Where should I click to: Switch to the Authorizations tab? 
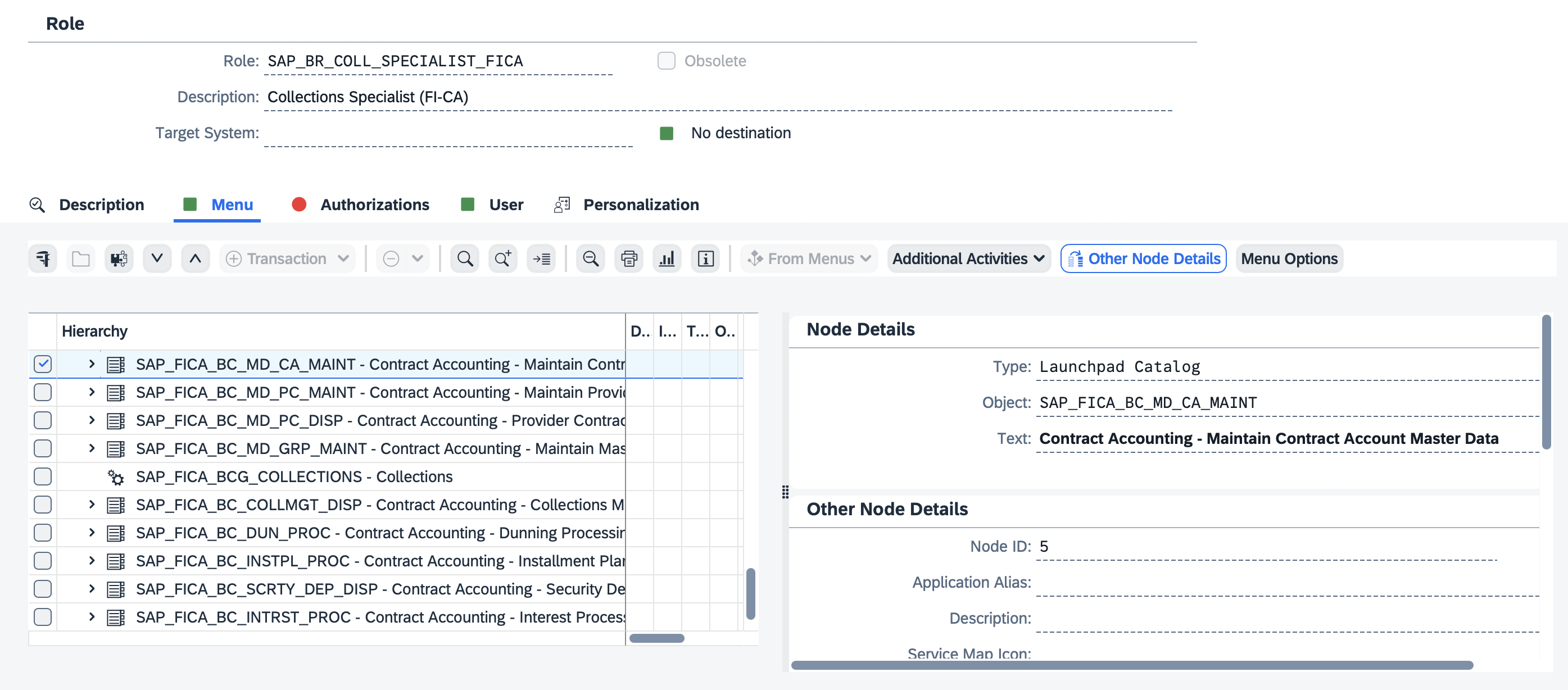click(375, 205)
